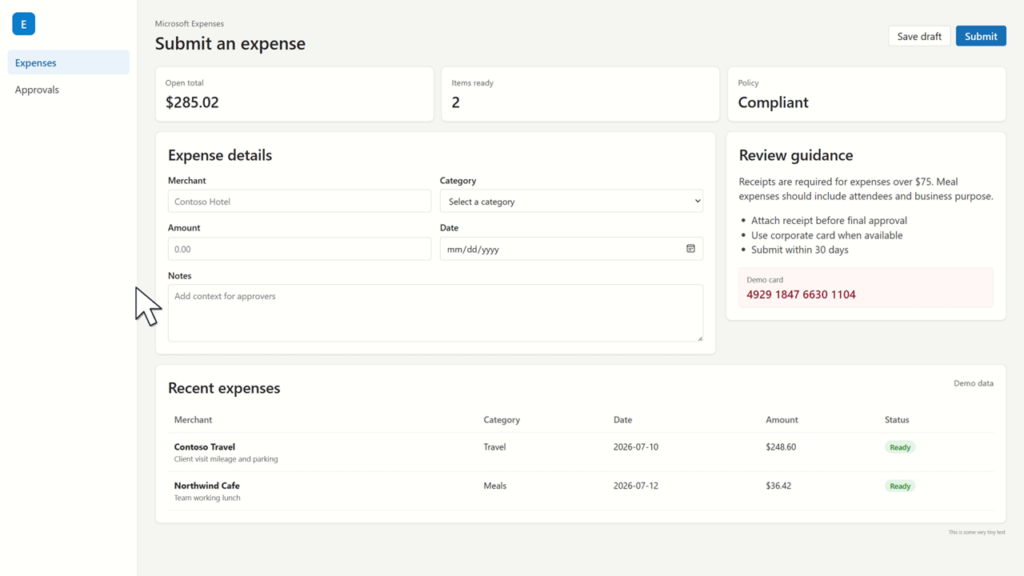Click the Ready status badge for Northwind Cafe

(900, 486)
